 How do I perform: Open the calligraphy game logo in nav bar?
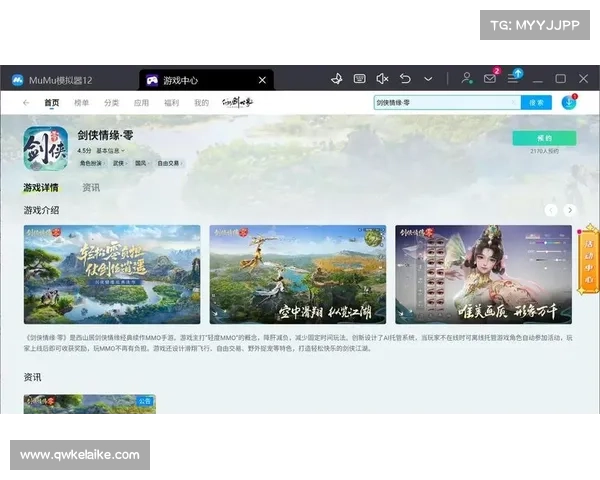pyautogui.click(x=237, y=103)
